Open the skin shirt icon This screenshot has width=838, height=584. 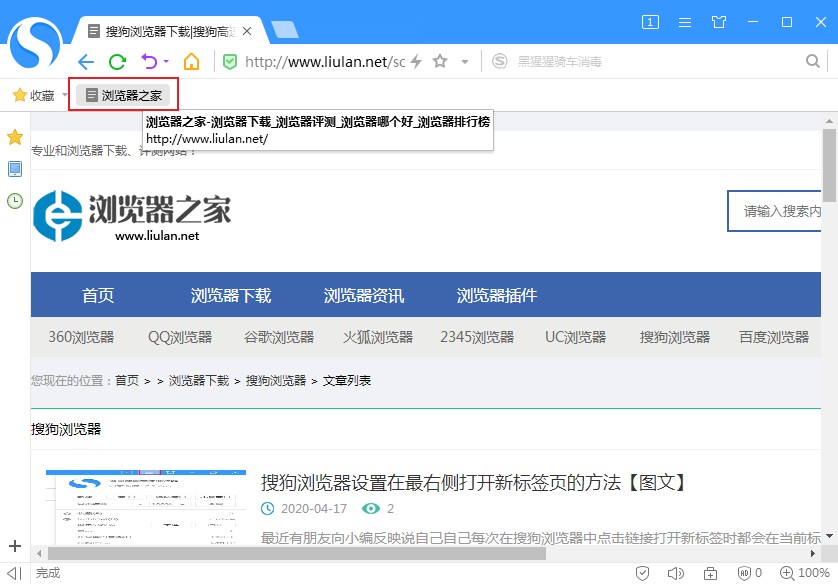719,22
